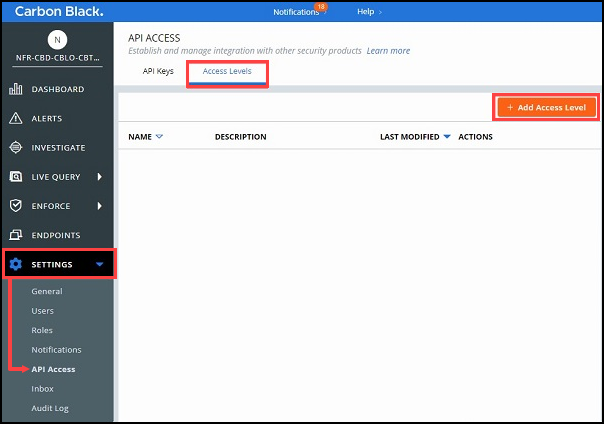Sort by Last Modified column arrow
Image resolution: width=604 pixels, height=424 pixels.
point(447,136)
